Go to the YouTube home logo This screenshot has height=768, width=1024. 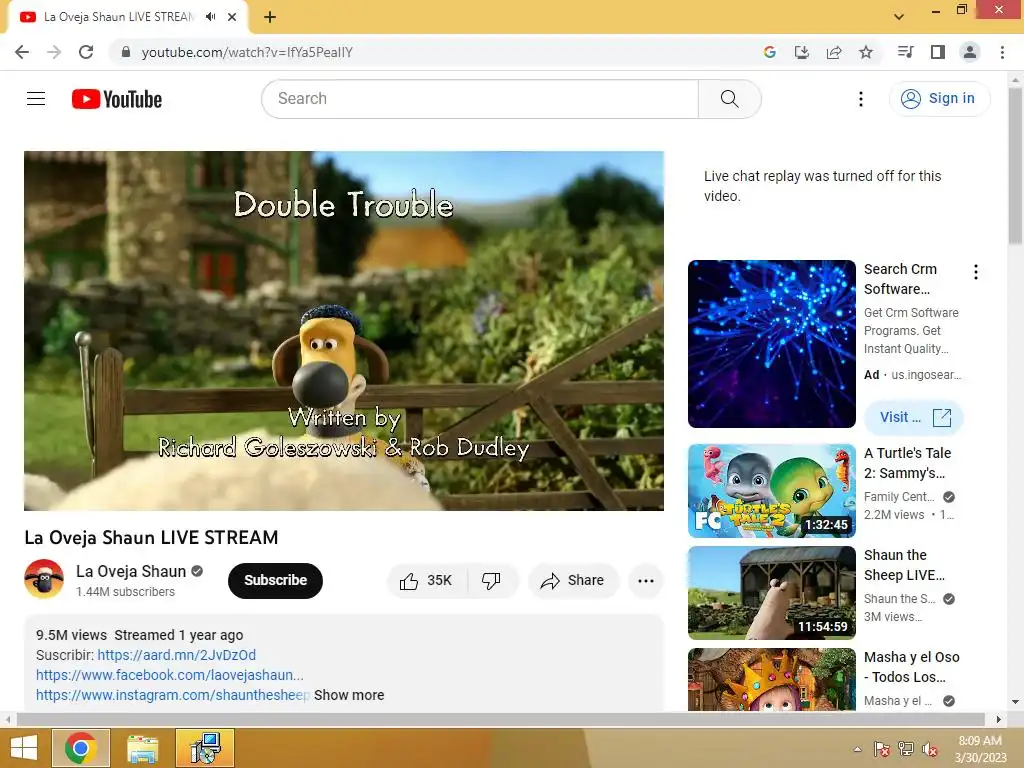(117, 99)
